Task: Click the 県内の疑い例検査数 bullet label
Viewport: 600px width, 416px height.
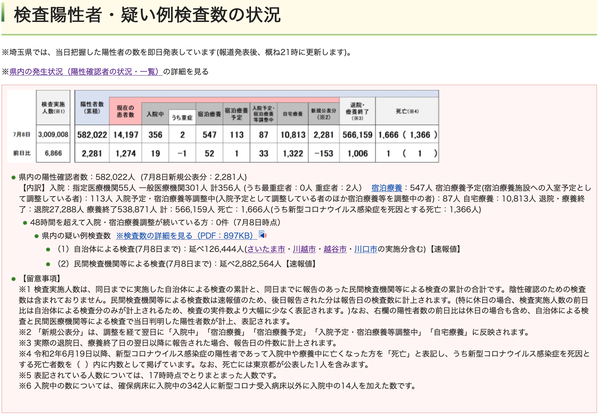Action: click(x=76, y=236)
